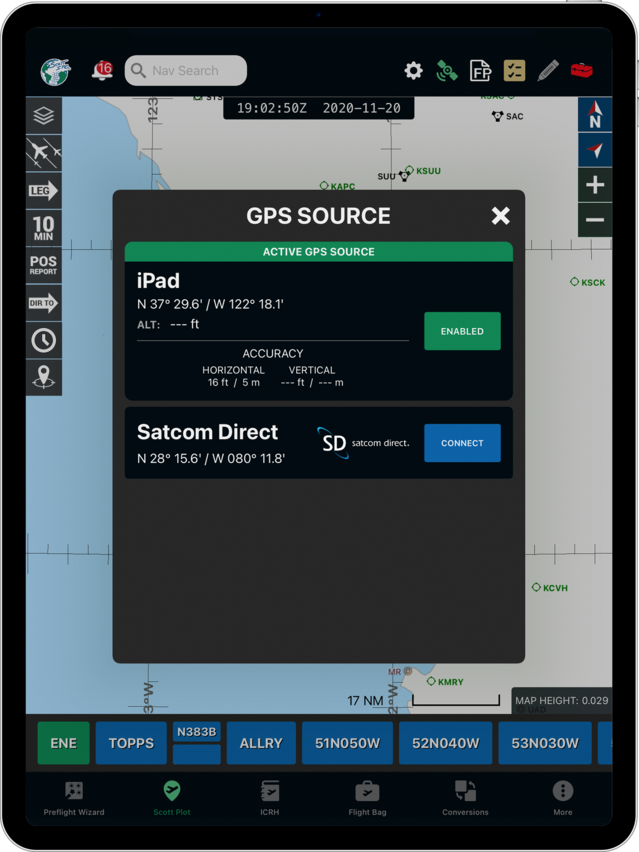639x852 pixels.
Task: Open the red toolbox icon
Action: tap(581, 71)
